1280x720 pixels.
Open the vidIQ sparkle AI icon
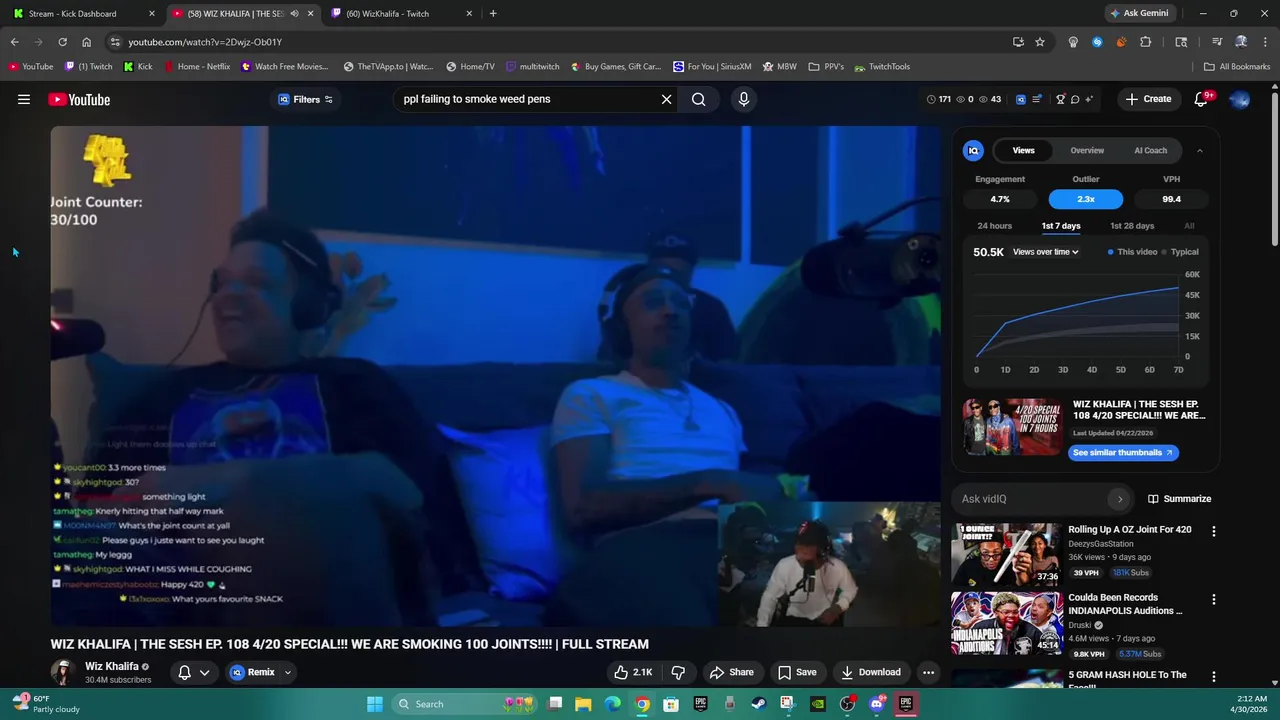pyautogui.click(x=1089, y=99)
